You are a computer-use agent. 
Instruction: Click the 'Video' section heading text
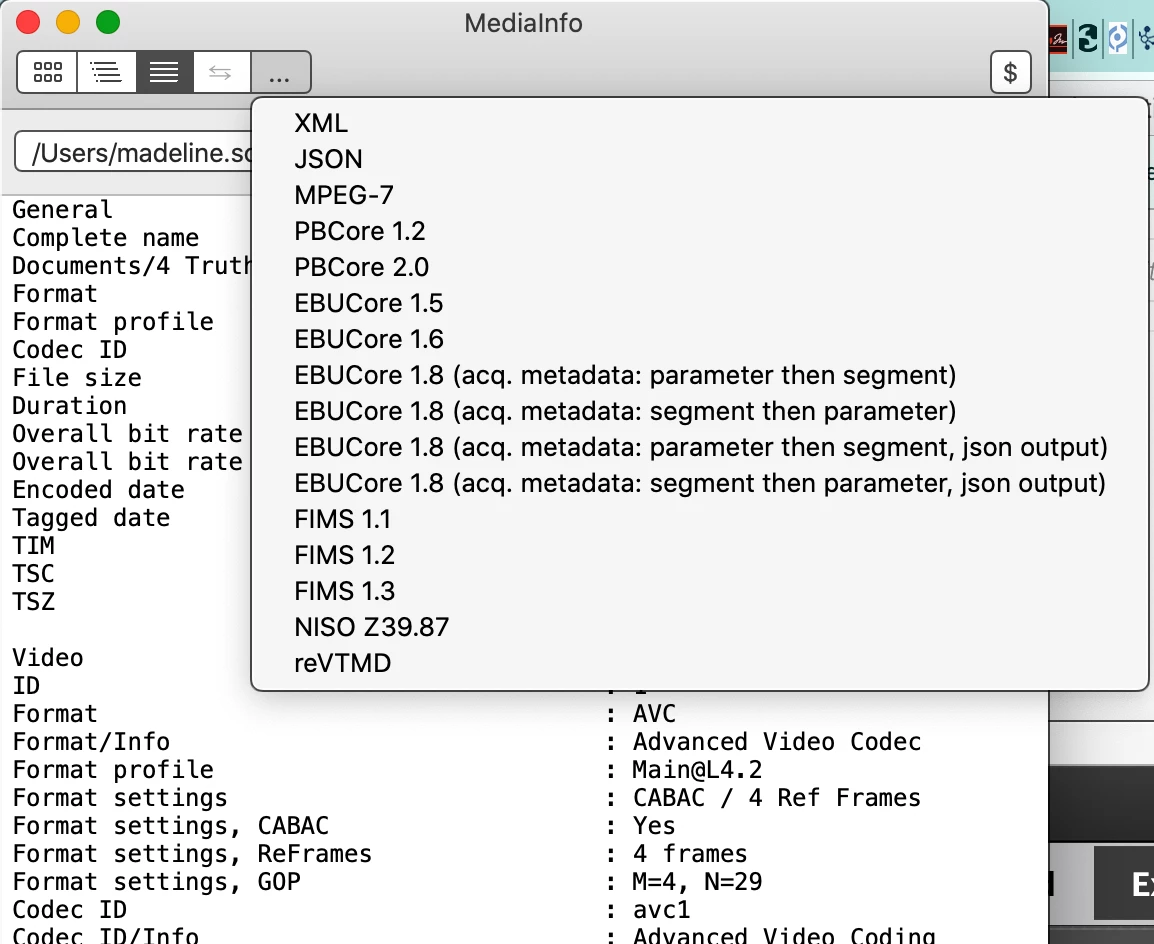coord(48,658)
